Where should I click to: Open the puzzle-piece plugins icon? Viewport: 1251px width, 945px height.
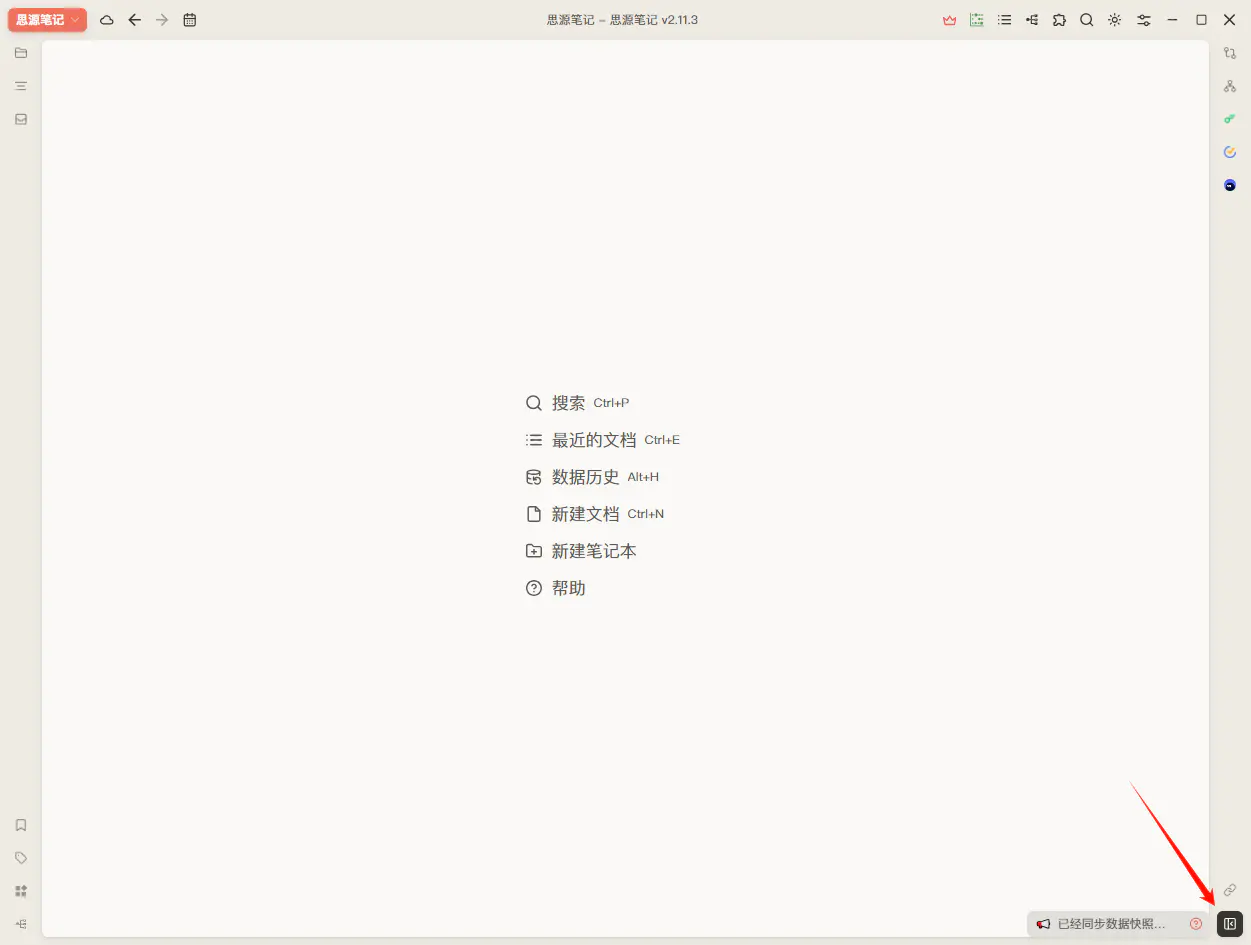pyautogui.click(x=1059, y=20)
